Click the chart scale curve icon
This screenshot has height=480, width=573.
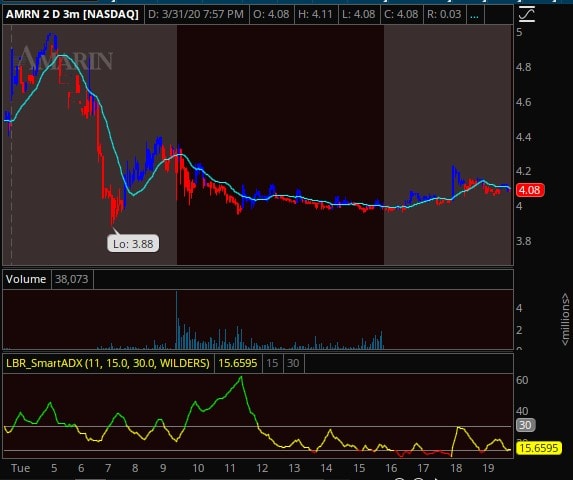click(x=527, y=15)
